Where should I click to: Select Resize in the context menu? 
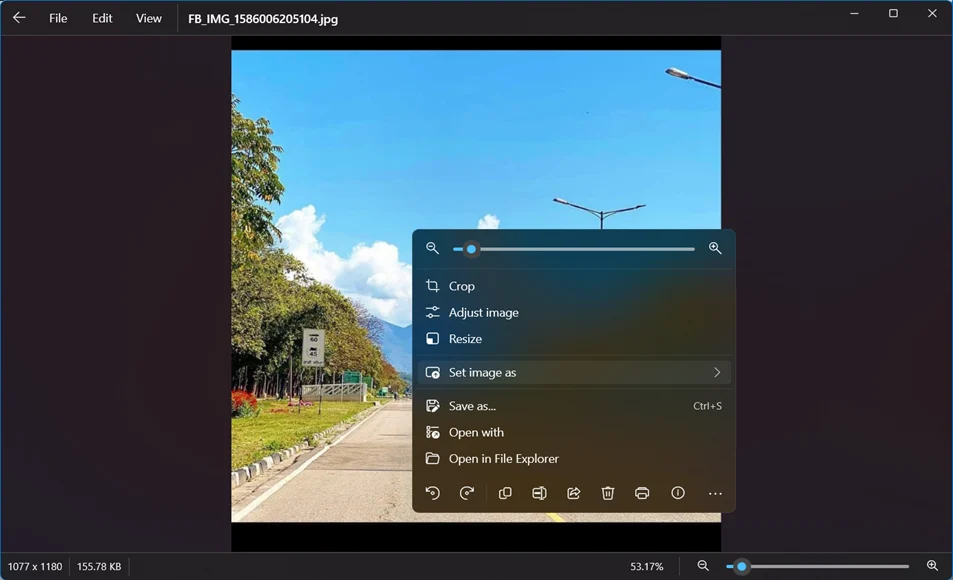[x=574, y=339]
